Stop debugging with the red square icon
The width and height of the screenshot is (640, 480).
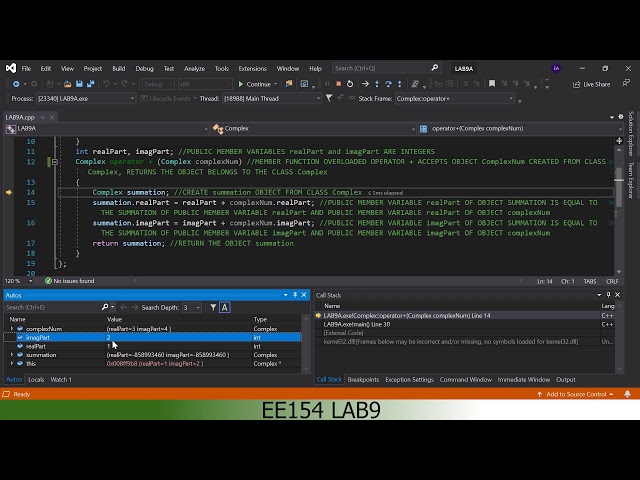[x=338, y=84]
